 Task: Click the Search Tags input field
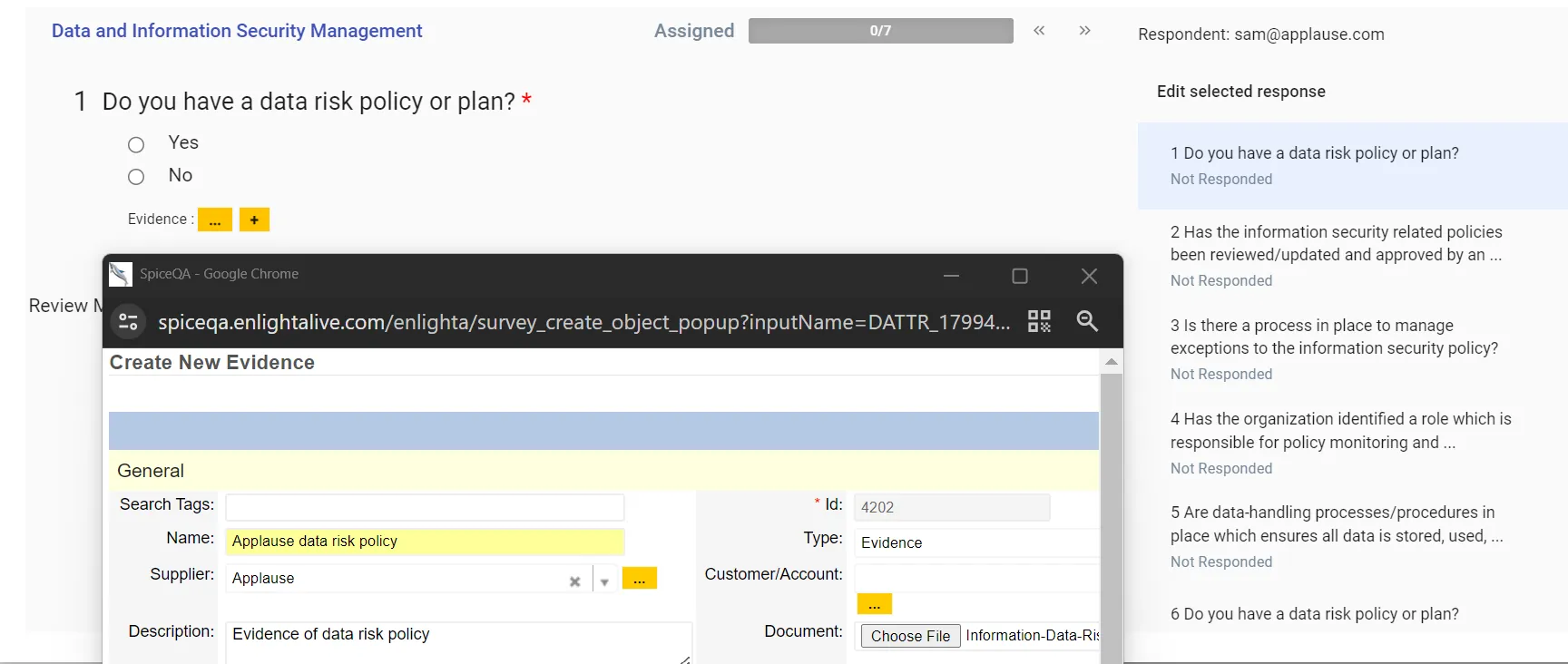(425, 507)
